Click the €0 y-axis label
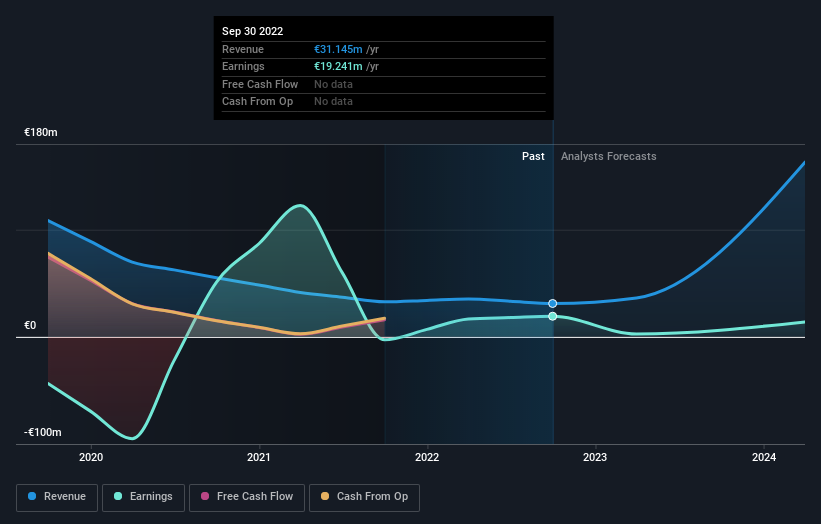821x524 pixels. 30,325
